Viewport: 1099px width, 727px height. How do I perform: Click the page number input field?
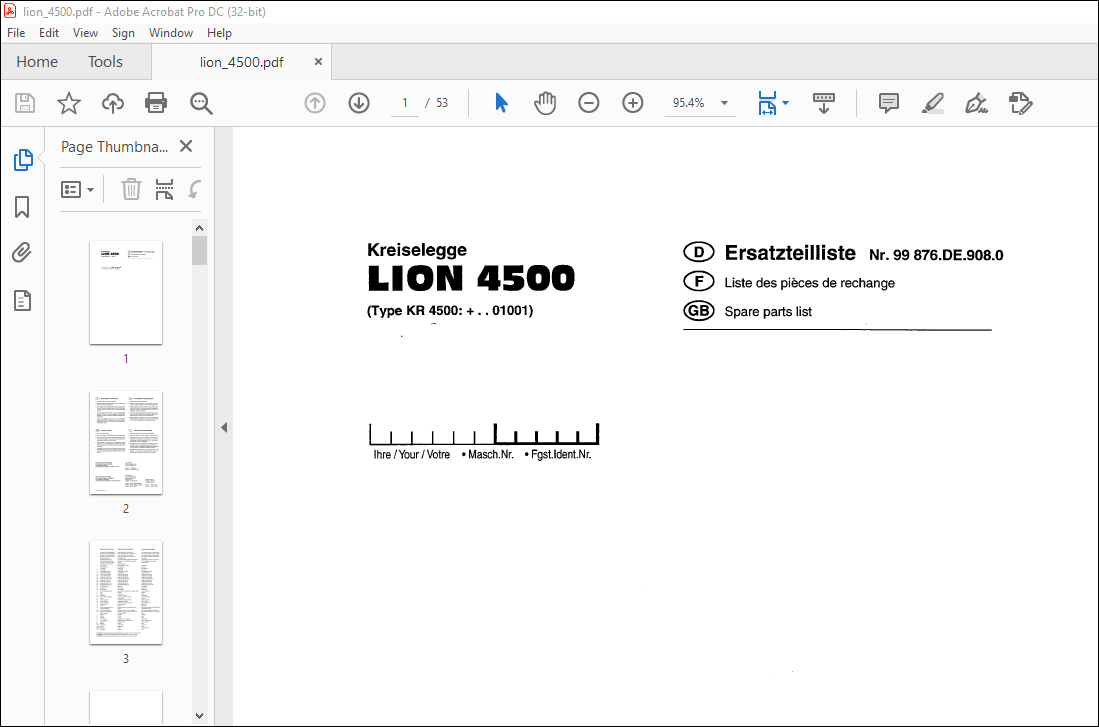tap(404, 103)
